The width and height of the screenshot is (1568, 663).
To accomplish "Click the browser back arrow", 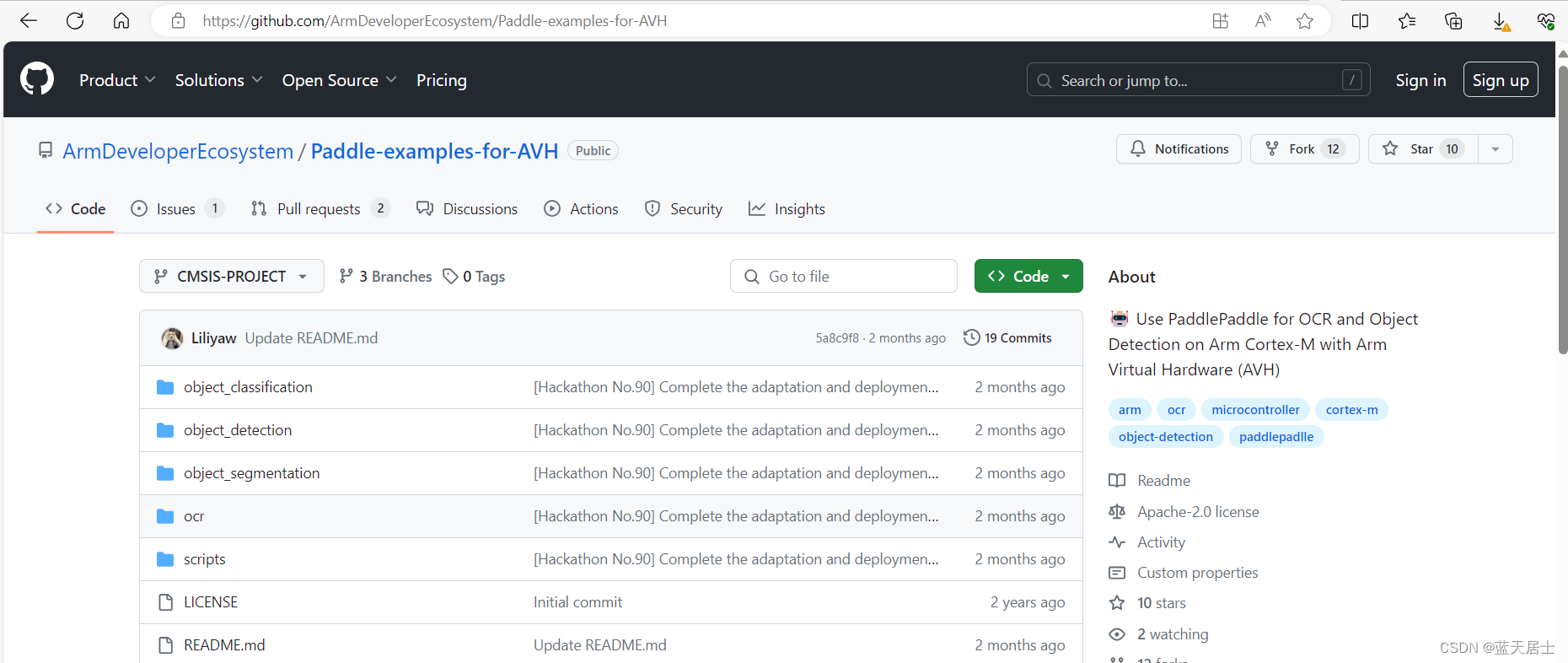I will pyautogui.click(x=29, y=21).
